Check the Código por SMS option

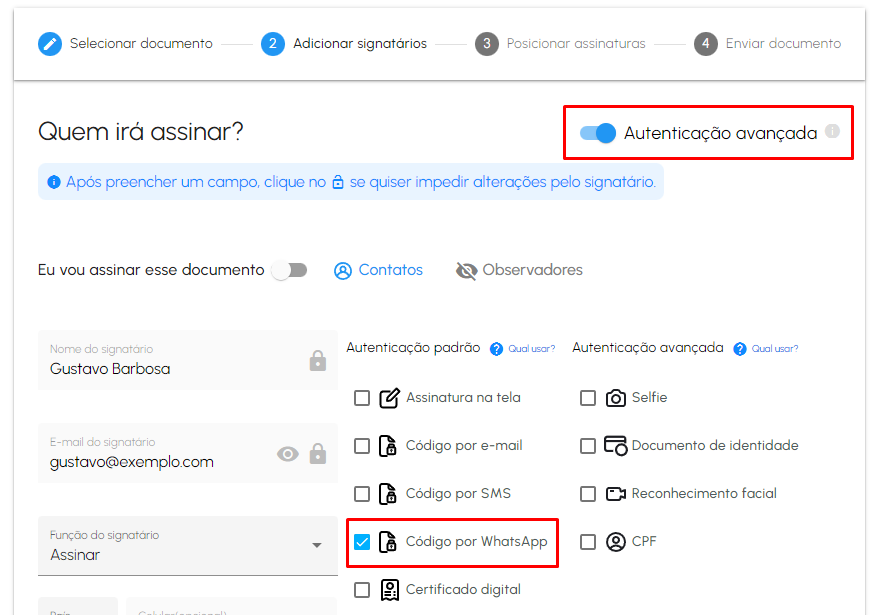362,493
